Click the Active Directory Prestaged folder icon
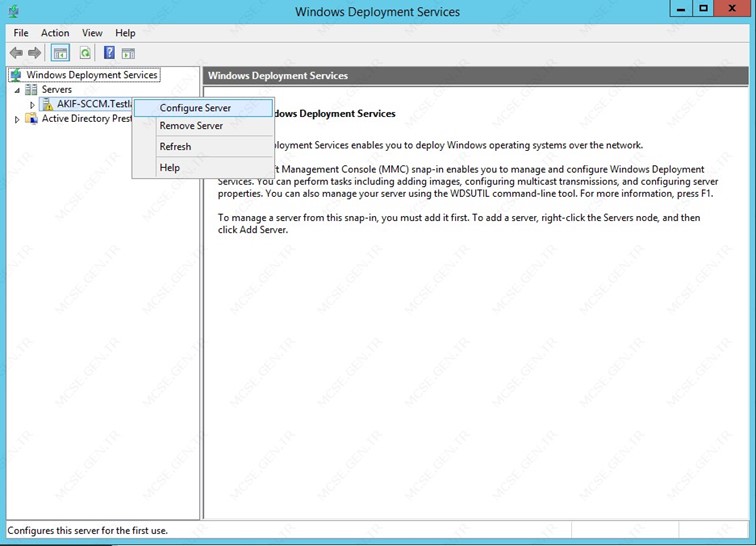756x546 pixels. (31, 119)
